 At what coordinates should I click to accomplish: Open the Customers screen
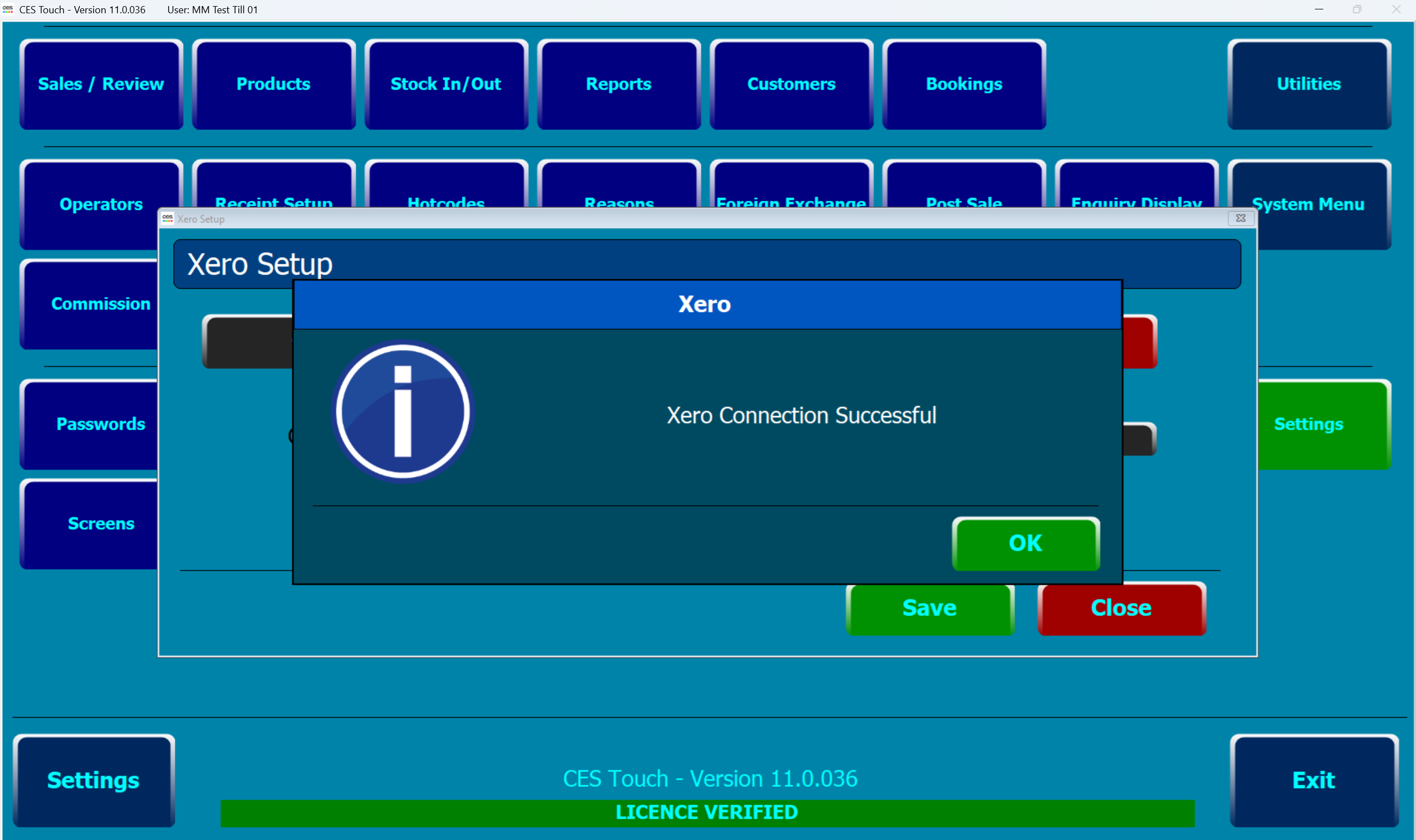[791, 83]
